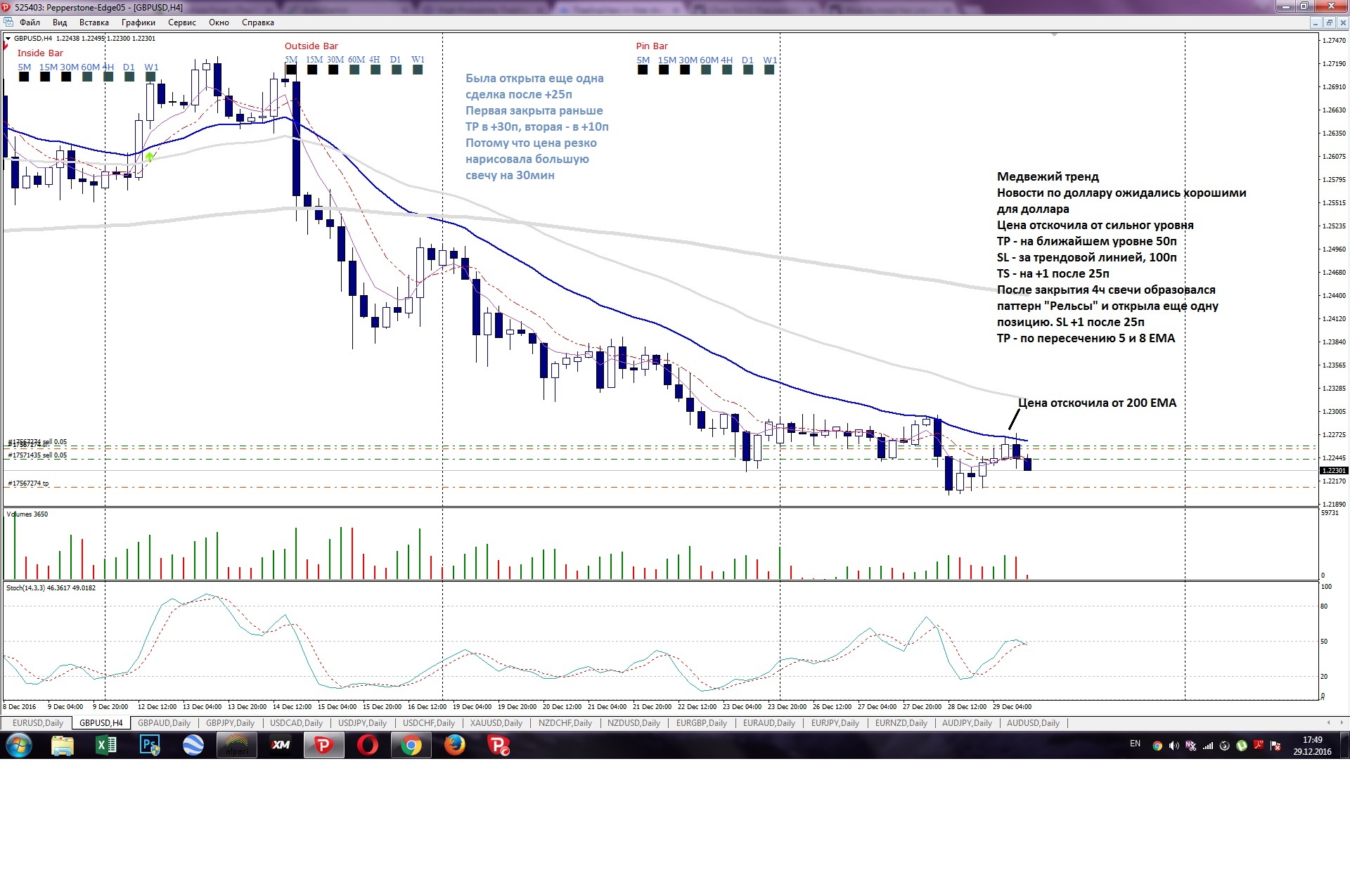Open the Вставка menu
Image resolution: width=1350 pixels, height=896 pixels.
(94, 22)
